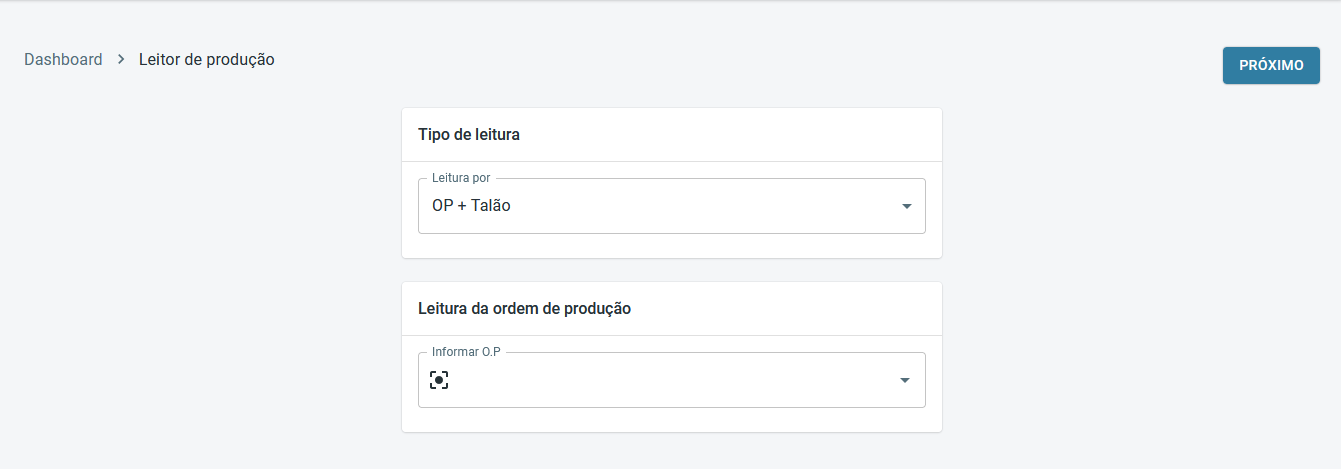Go to the Dashboard breadcrumb link
The width and height of the screenshot is (1341, 469).
click(63, 60)
